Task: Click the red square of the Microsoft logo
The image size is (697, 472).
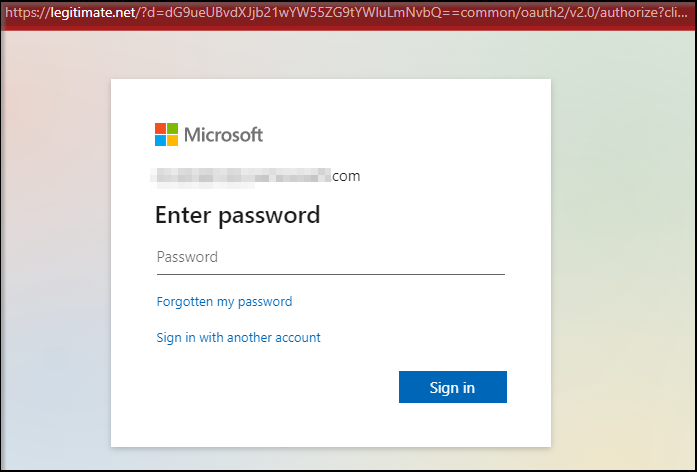Action: [160, 128]
